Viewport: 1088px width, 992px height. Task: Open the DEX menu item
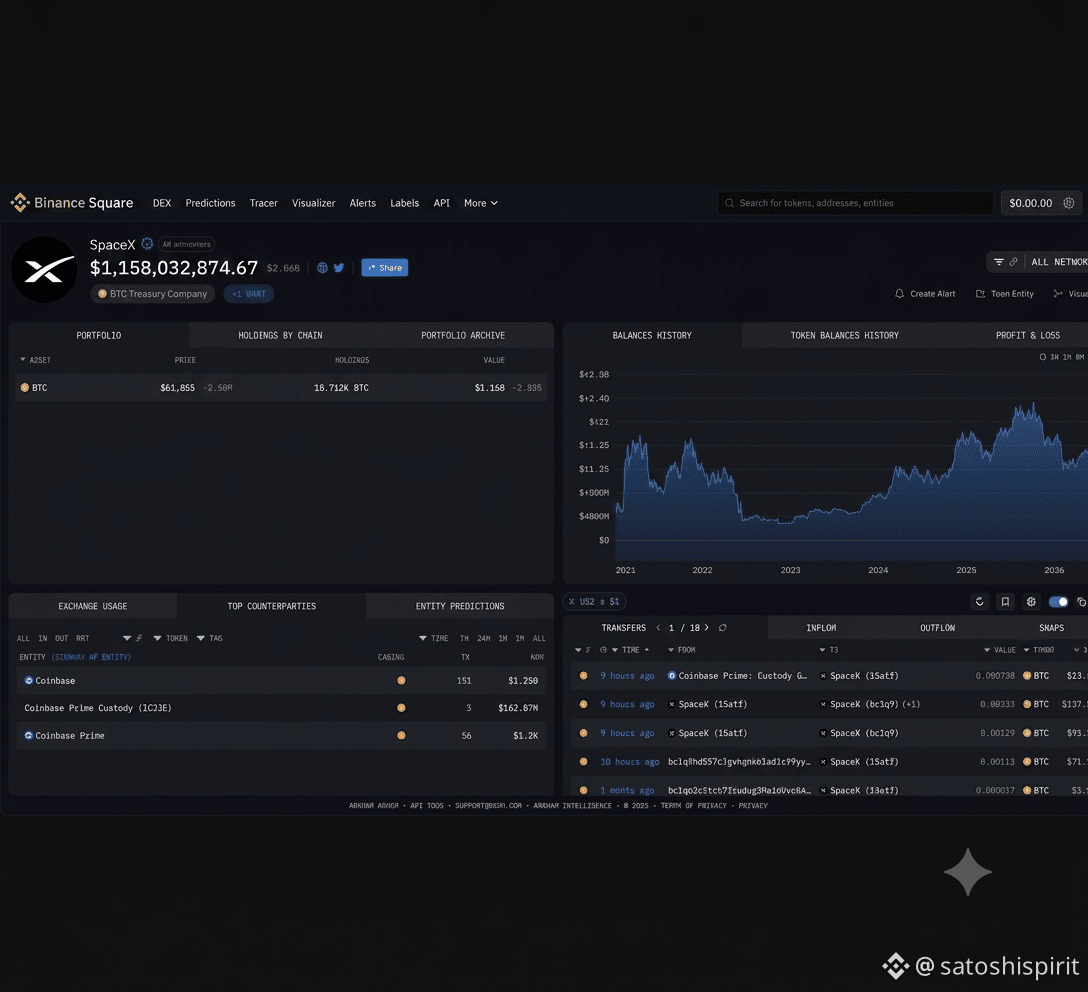(x=162, y=203)
